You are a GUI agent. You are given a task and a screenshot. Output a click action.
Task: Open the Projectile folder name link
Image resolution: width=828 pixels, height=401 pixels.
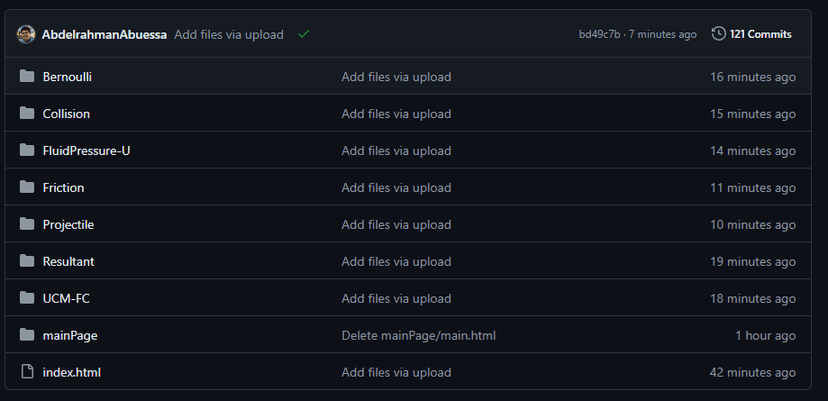pos(68,225)
